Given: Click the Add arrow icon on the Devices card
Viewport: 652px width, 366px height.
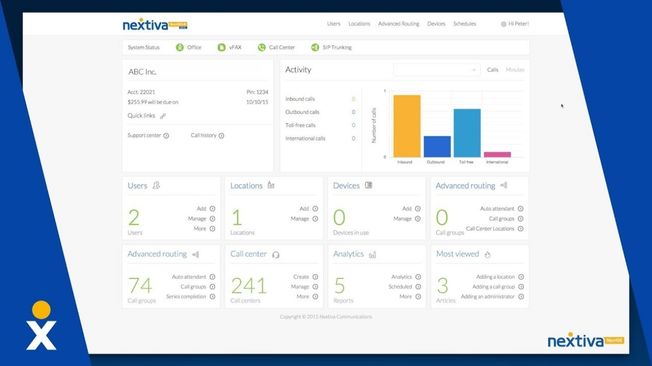Looking at the screenshot, I should 418,209.
